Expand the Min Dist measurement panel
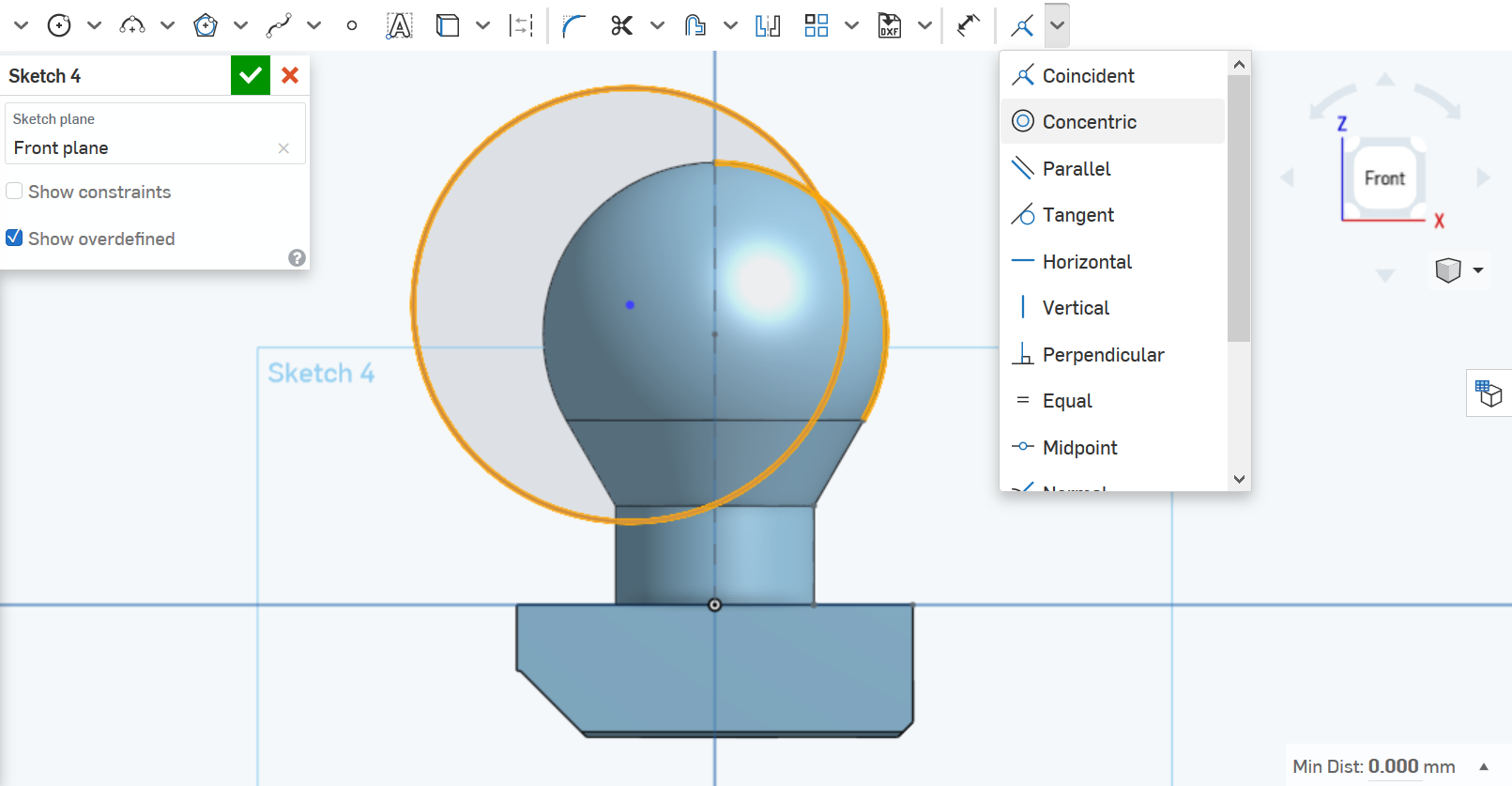Screen dimensions: 1512x786 click(1484, 766)
